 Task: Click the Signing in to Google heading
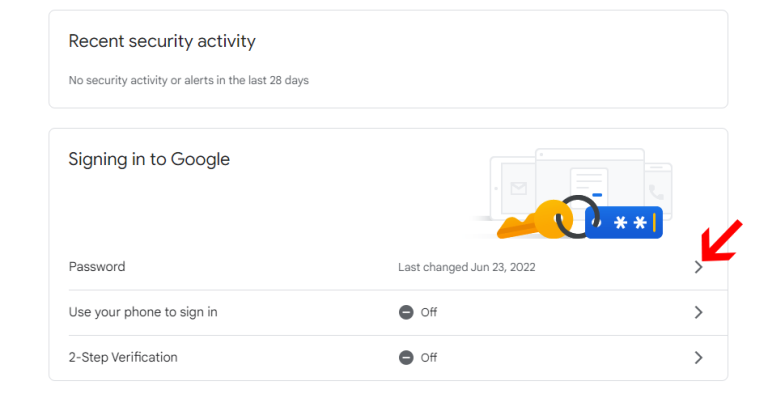(x=149, y=159)
